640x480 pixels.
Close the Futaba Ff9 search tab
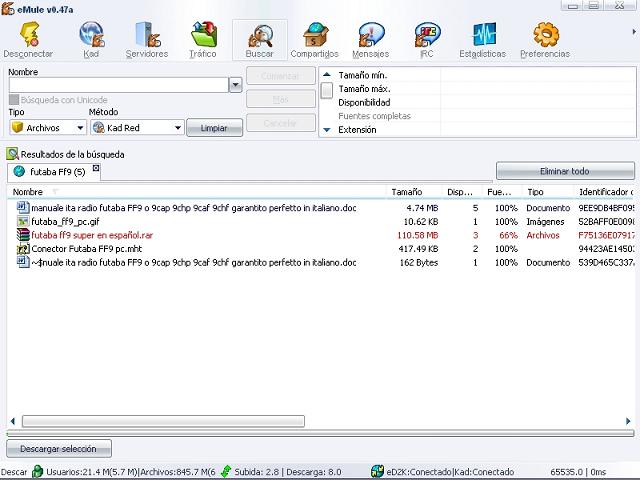tap(96, 169)
